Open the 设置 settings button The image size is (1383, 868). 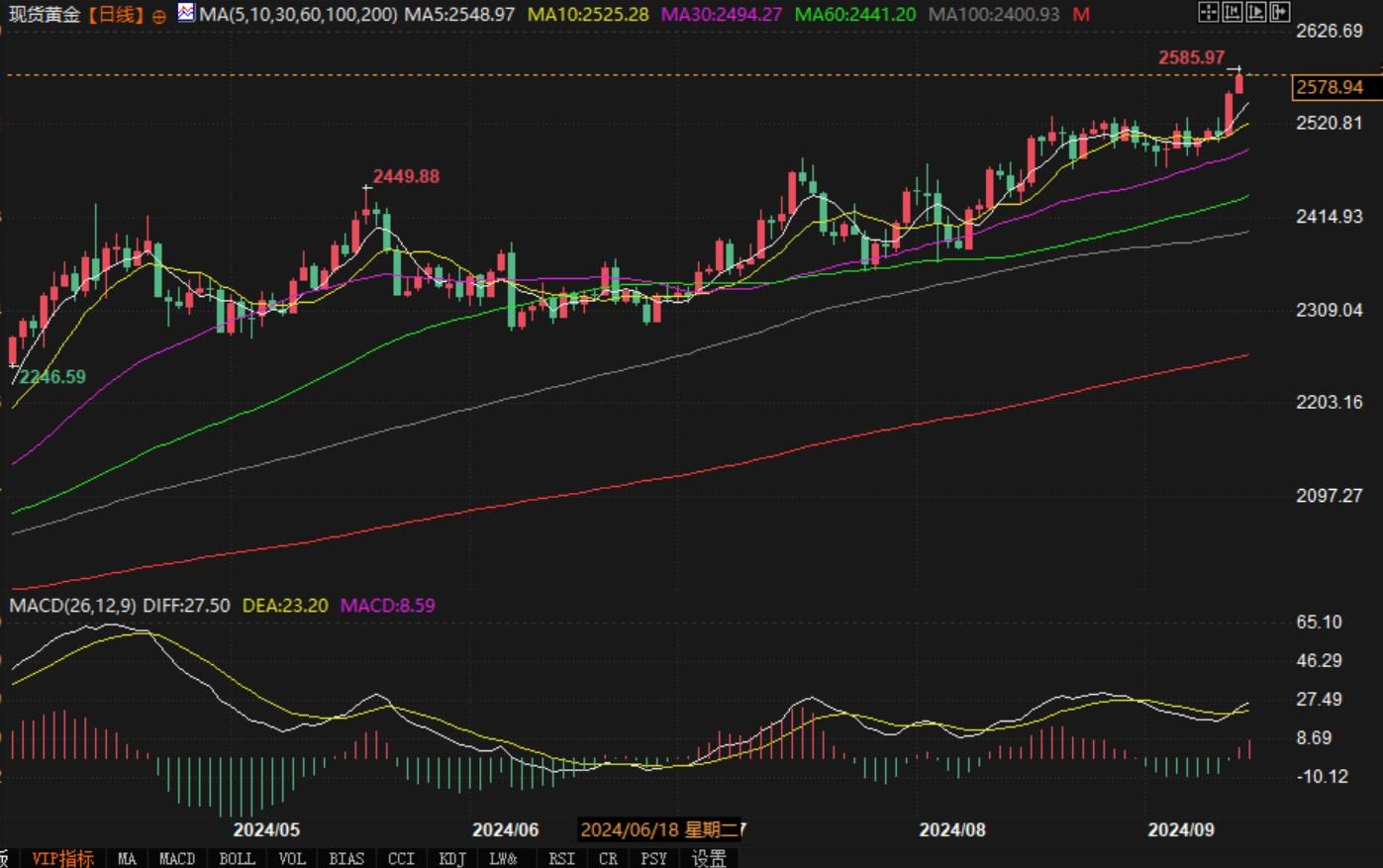point(709,858)
